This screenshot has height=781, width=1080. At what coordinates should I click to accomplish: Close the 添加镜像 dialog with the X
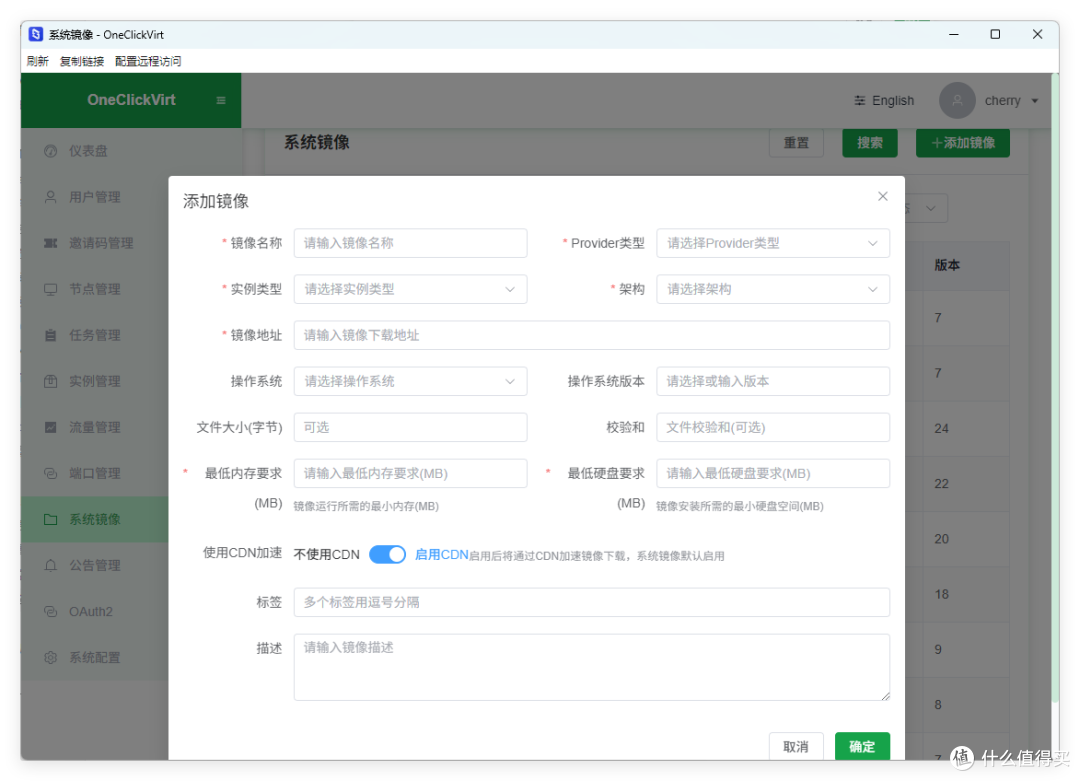click(x=882, y=196)
